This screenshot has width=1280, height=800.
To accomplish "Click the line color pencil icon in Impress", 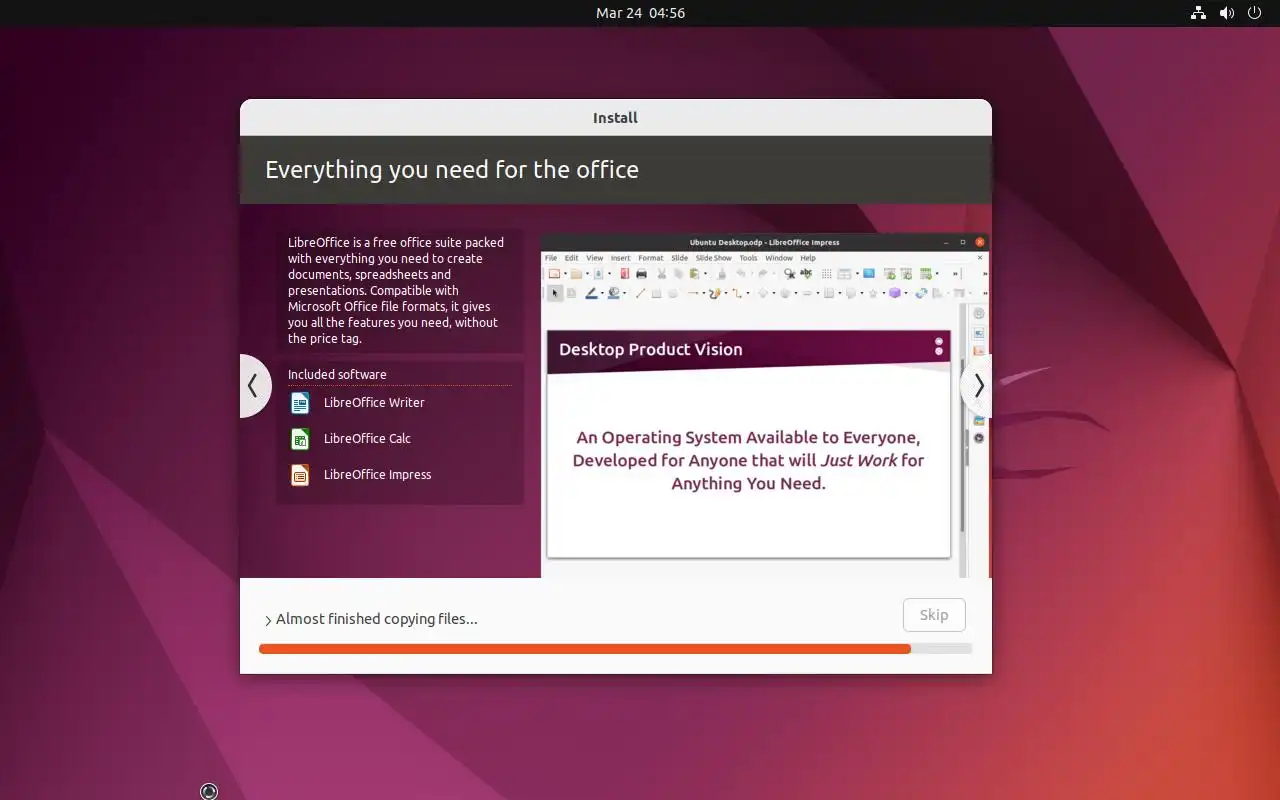I will point(591,293).
